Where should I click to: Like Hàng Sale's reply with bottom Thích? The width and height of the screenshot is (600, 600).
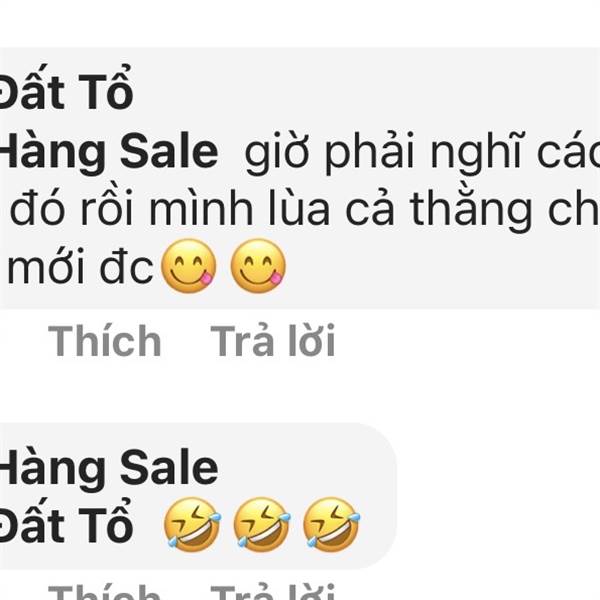[104, 592]
